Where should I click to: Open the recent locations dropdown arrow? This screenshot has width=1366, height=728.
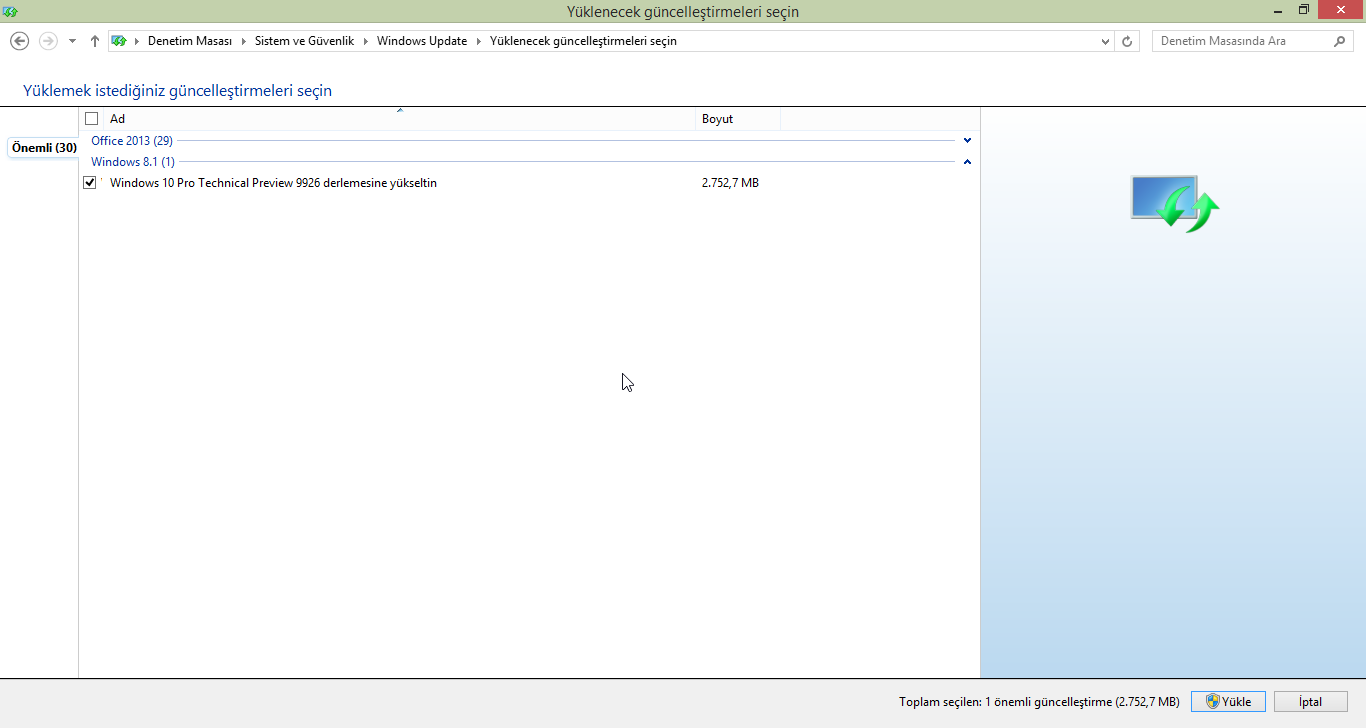72,41
